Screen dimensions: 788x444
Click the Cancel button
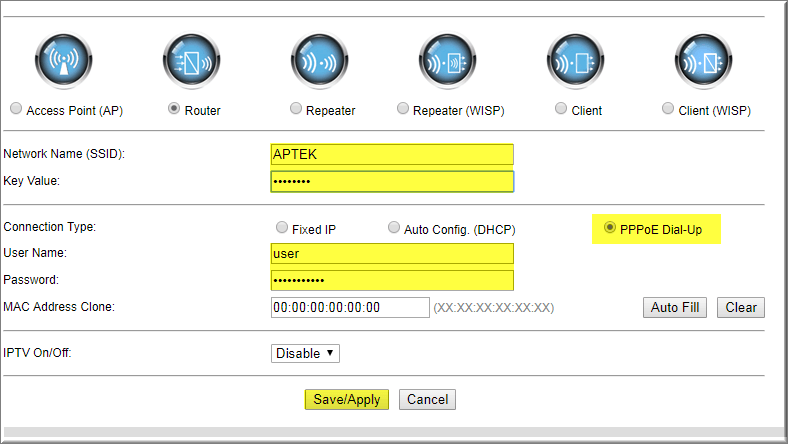[x=427, y=399]
